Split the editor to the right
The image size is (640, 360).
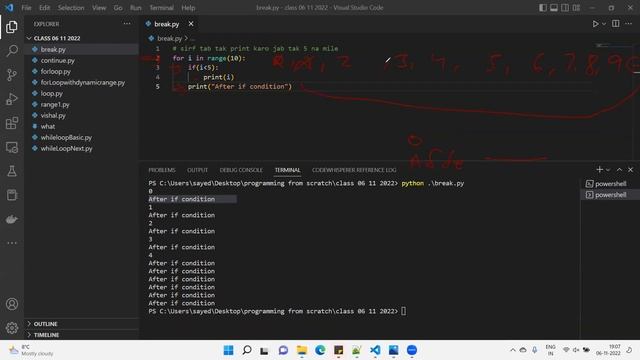(616, 24)
